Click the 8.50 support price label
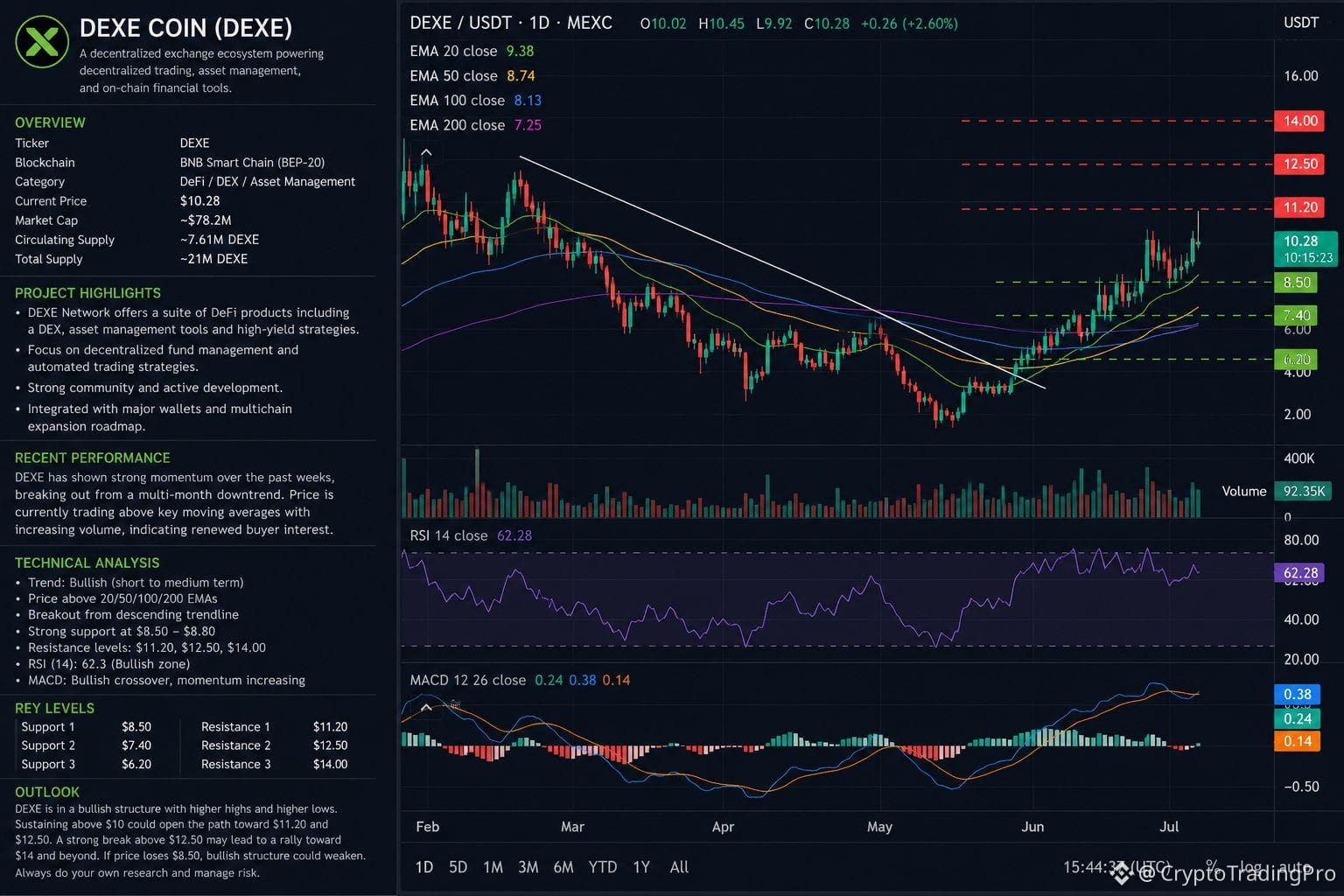Screen dimensions: 1344x896 (1297, 282)
